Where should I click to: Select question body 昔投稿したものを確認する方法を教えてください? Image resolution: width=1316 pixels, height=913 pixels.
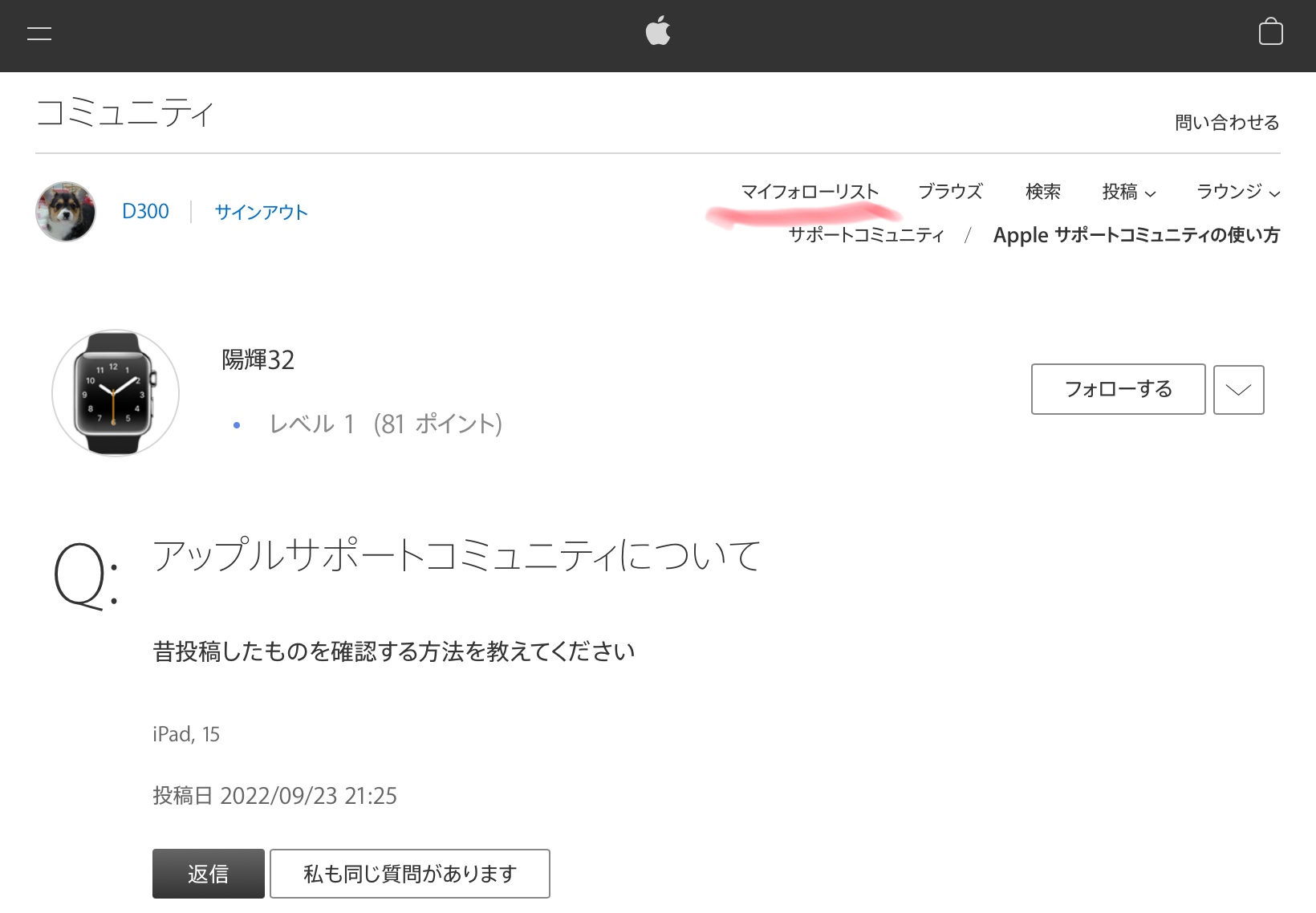[x=394, y=651]
